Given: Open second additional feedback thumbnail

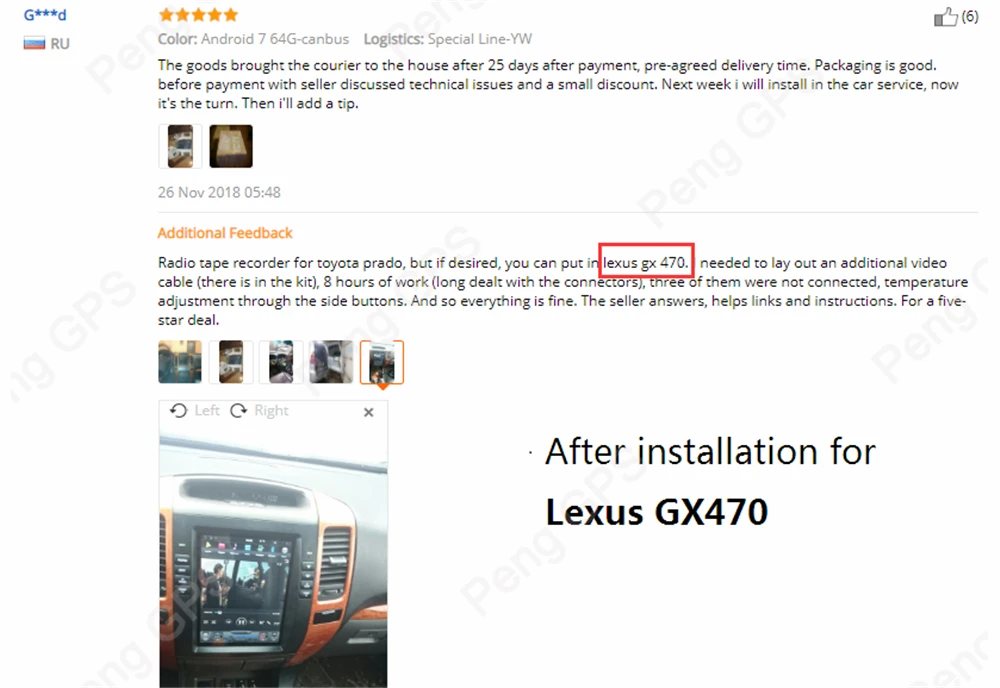Looking at the screenshot, I should pos(231,362).
